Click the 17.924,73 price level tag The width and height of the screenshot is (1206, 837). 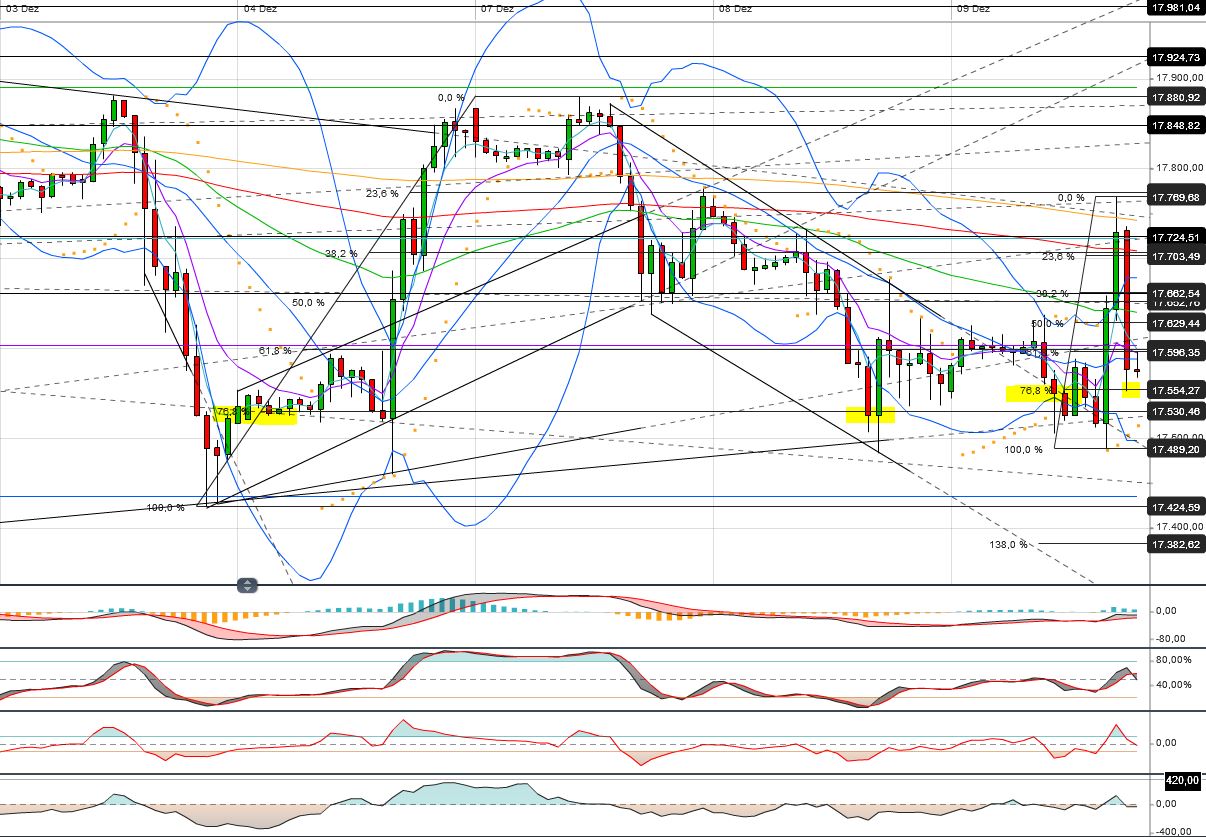1175,57
